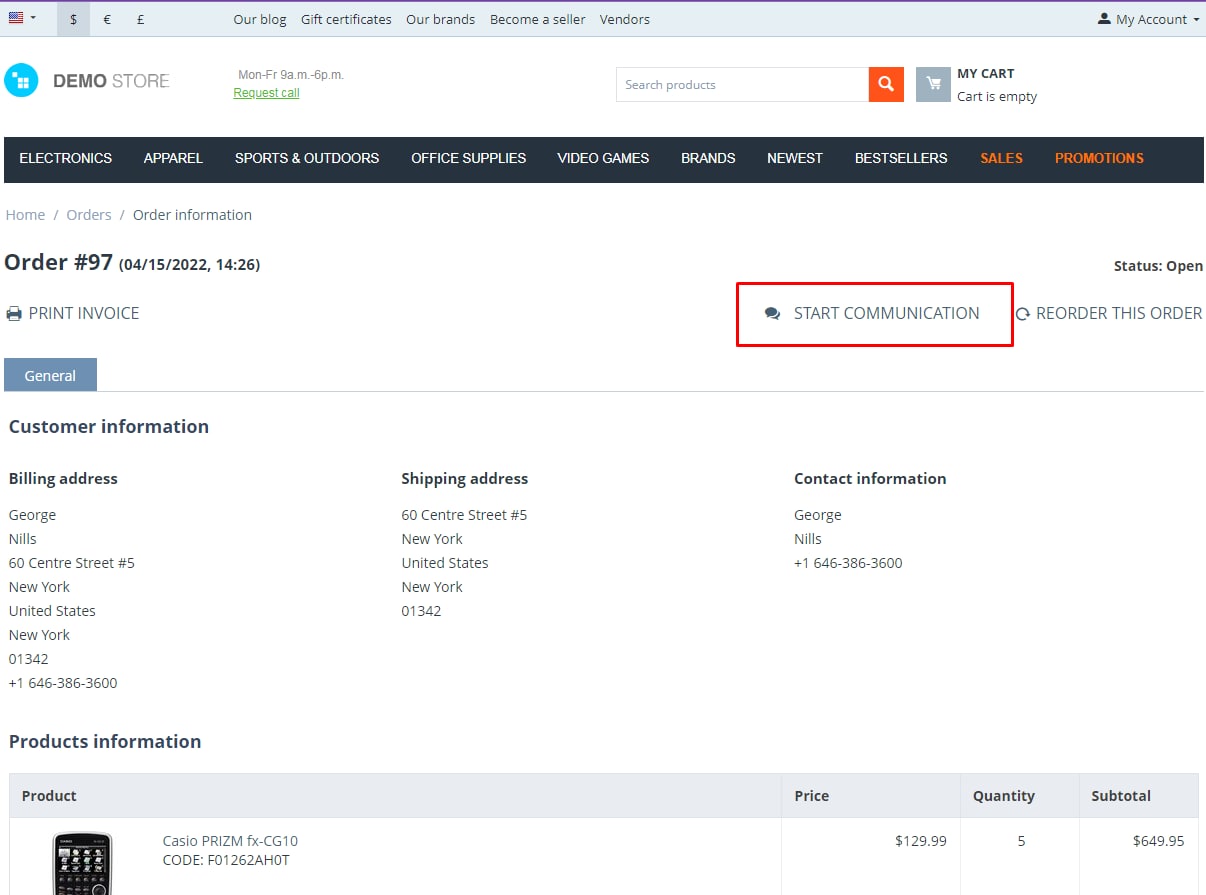
Task: Click the Casio PRIZM fx-CG10 product link
Action: 230,841
